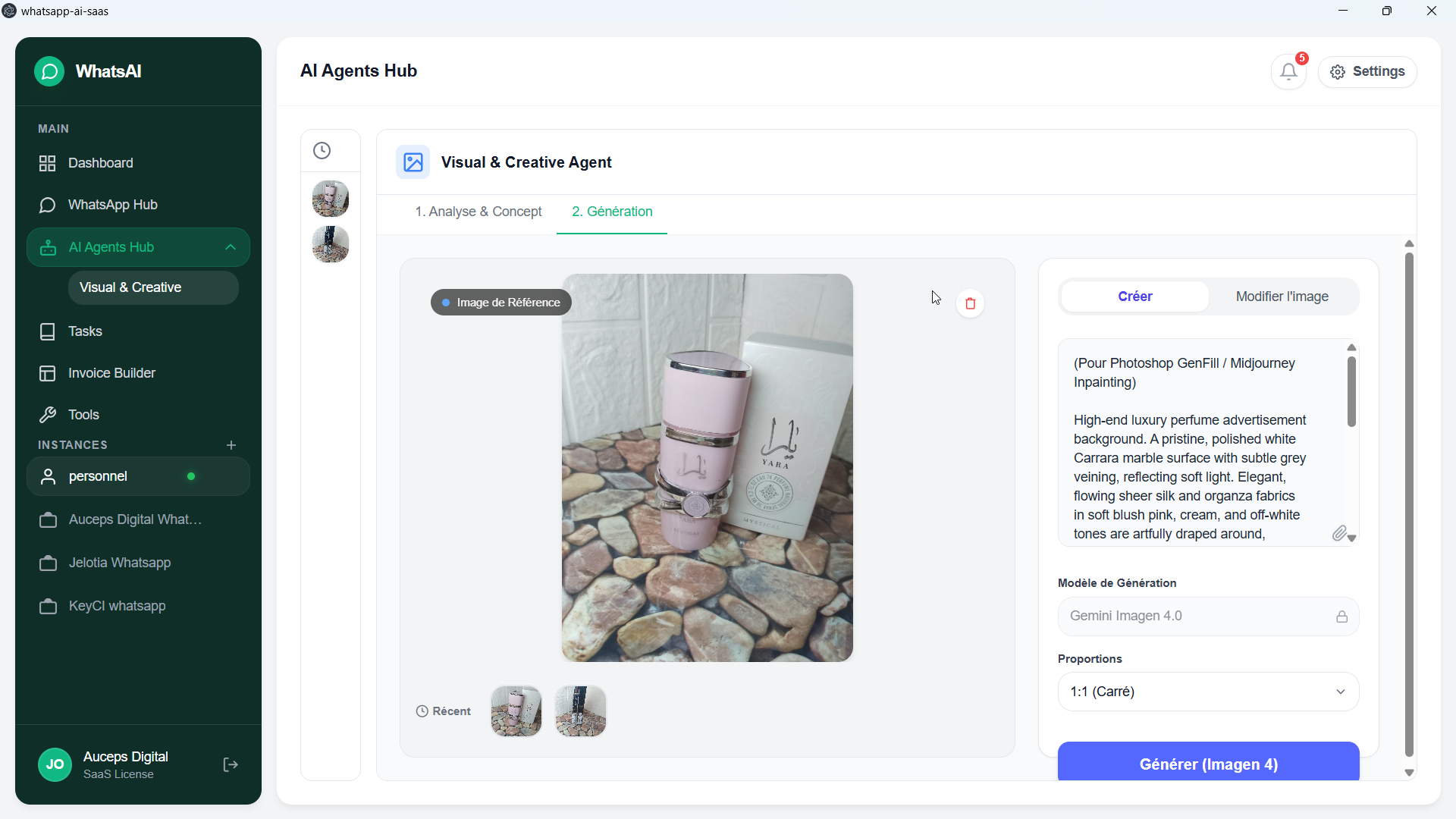Open the WhatsApp Hub page
1456x819 pixels.
point(112,205)
